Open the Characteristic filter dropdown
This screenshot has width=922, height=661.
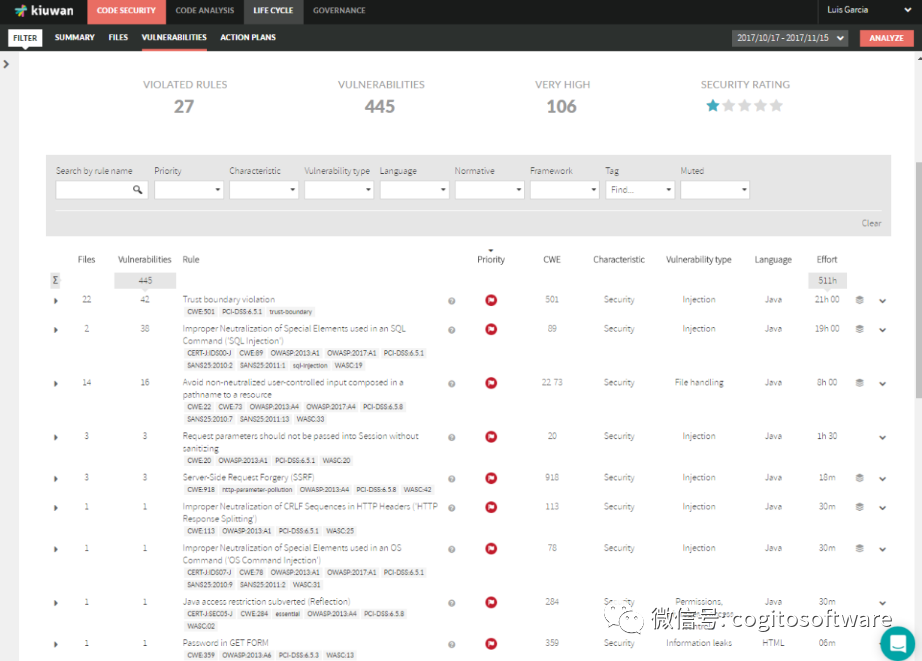264,189
